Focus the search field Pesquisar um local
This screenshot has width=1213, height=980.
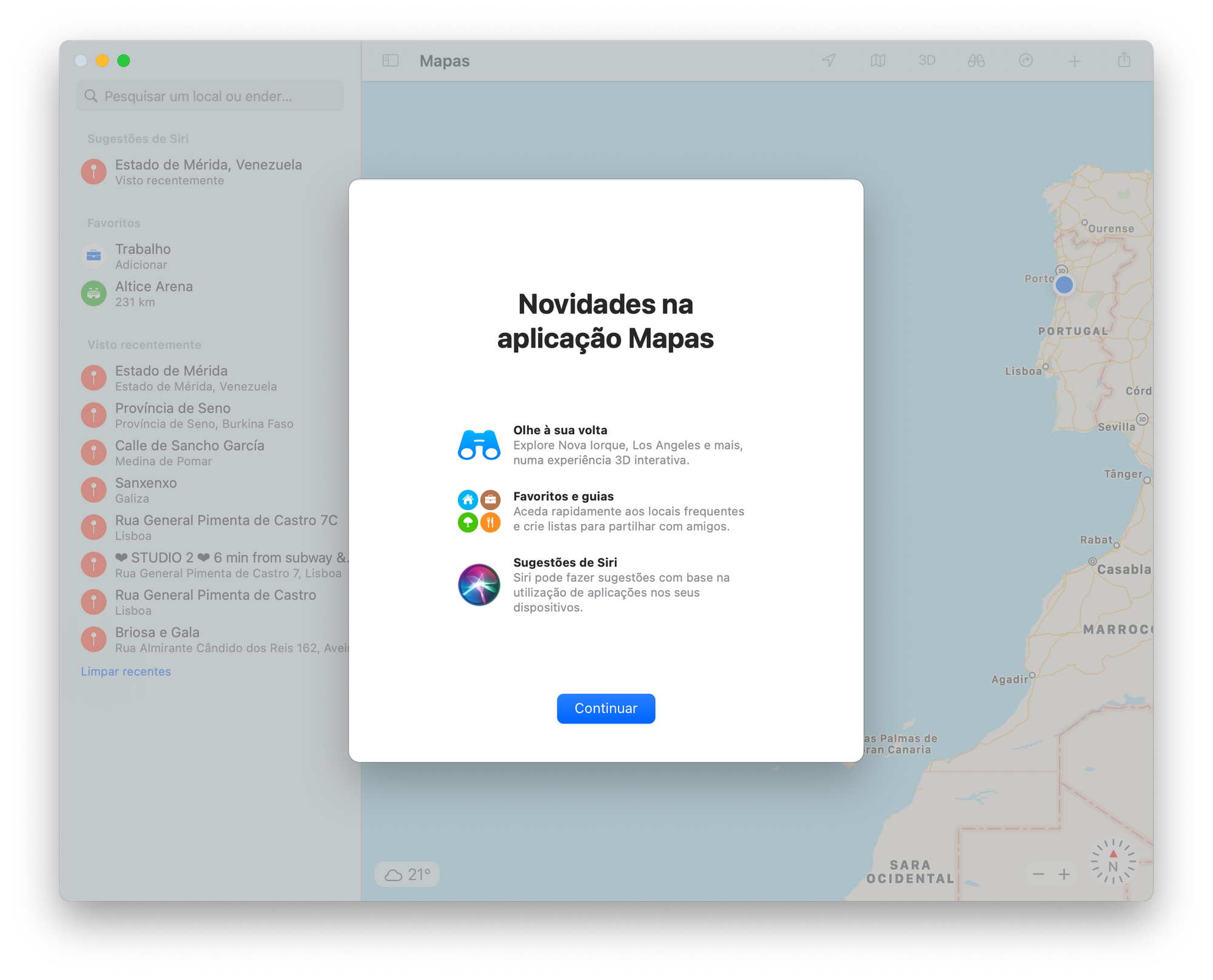point(210,96)
